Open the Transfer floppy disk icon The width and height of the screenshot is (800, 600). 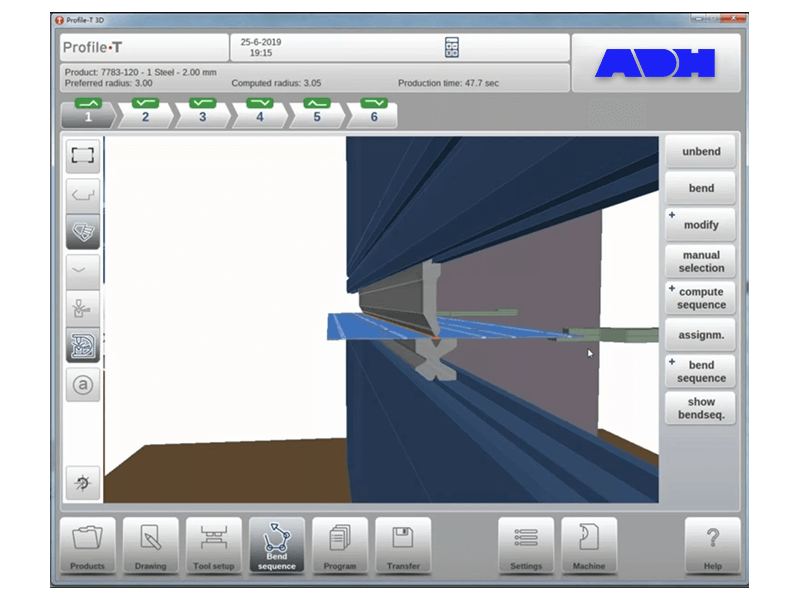pos(403,545)
